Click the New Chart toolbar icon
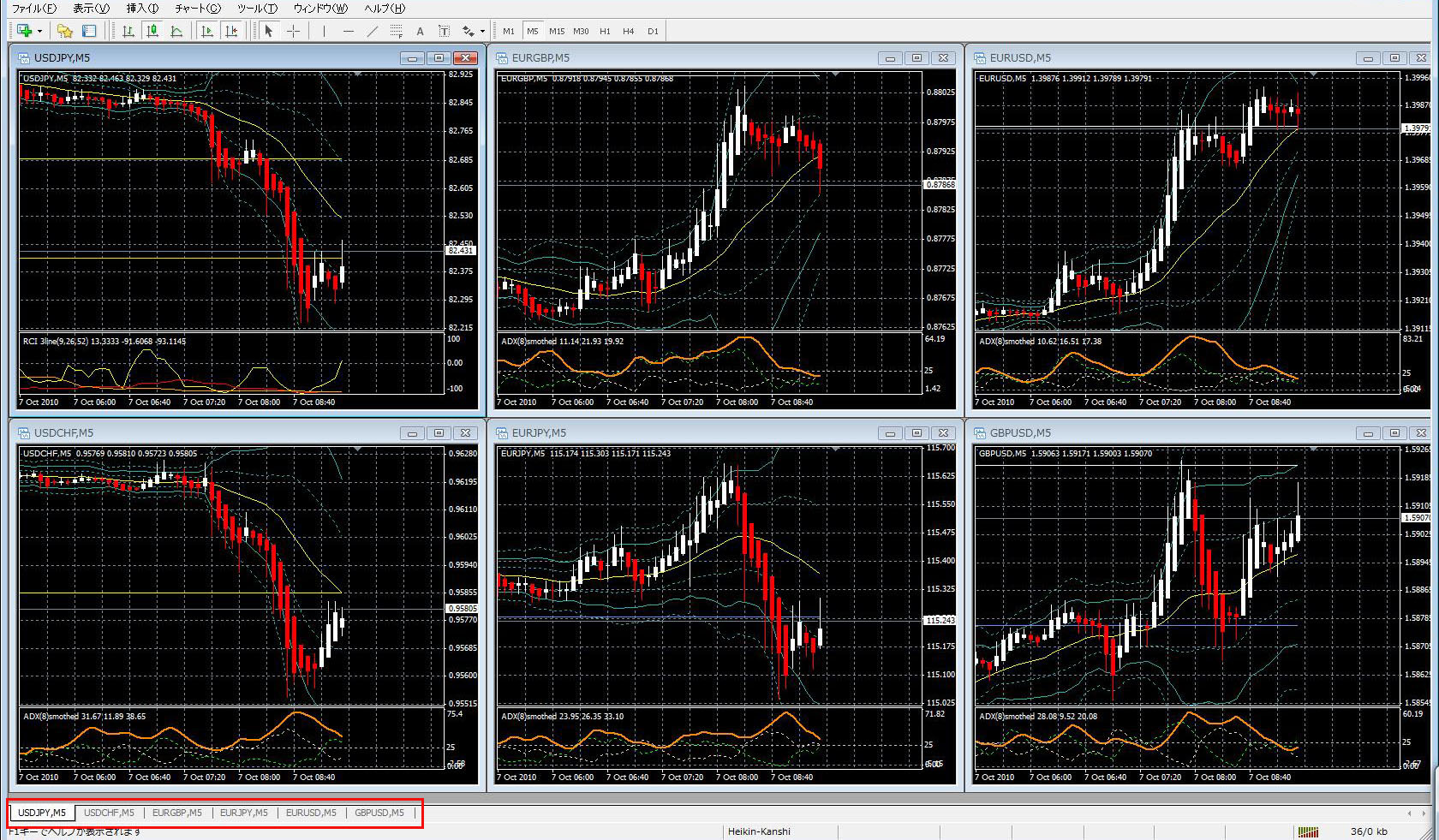 point(24,31)
